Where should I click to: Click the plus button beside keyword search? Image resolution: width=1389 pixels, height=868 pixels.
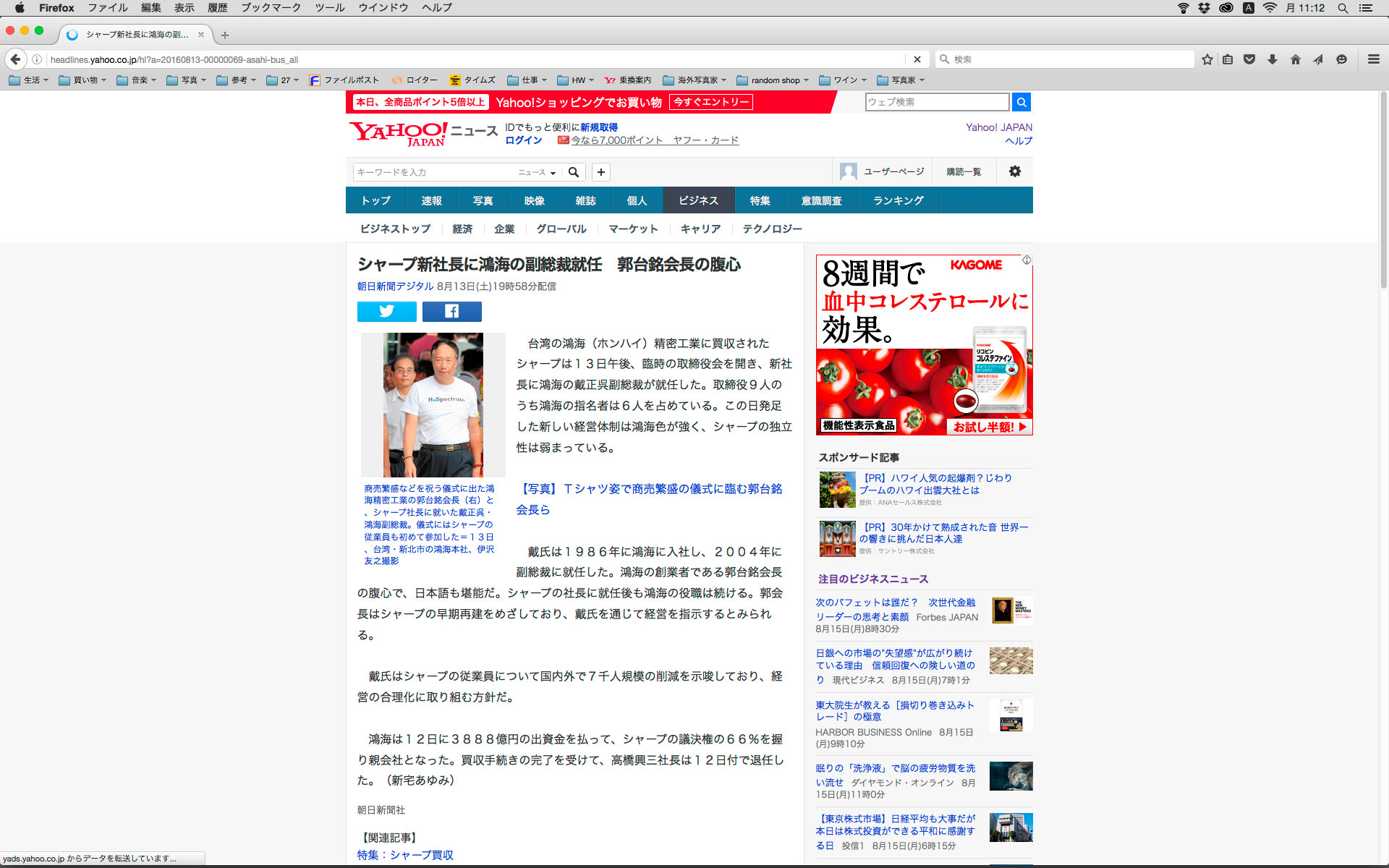pyautogui.click(x=600, y=172)
